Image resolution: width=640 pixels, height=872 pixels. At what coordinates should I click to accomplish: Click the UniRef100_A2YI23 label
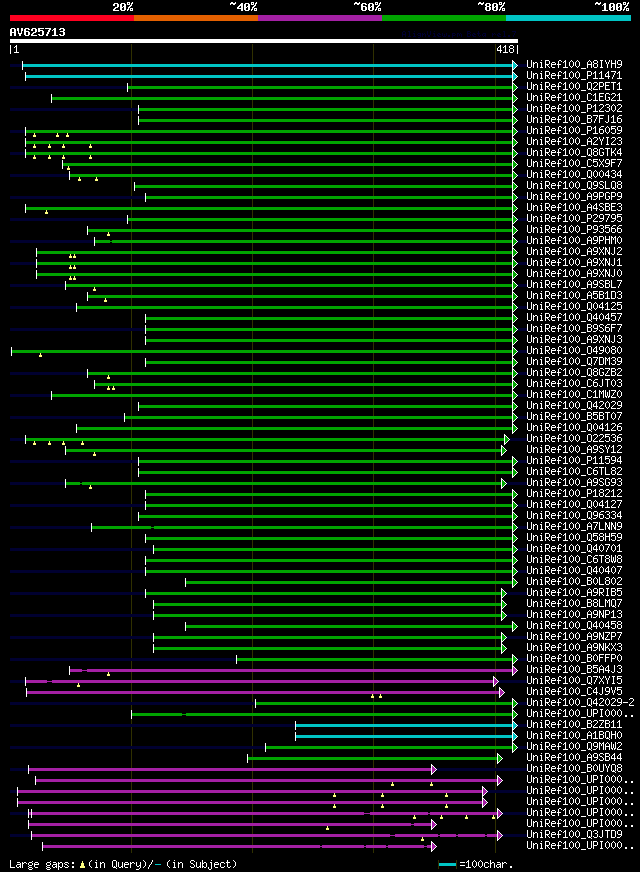(574, 142)
